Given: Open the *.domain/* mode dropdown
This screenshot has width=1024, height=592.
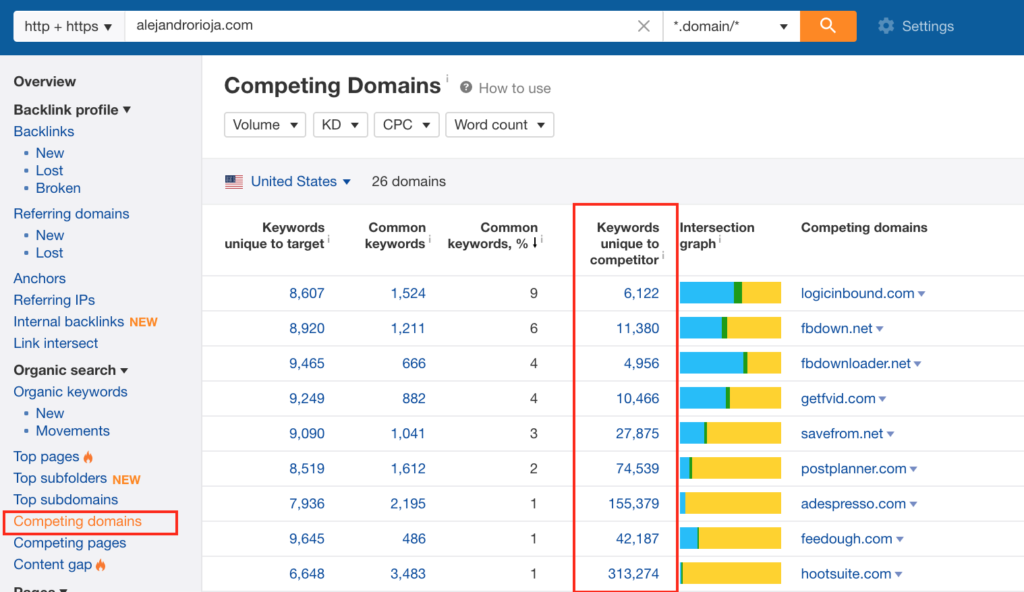Looking at the screenshot, I should 731,26.
